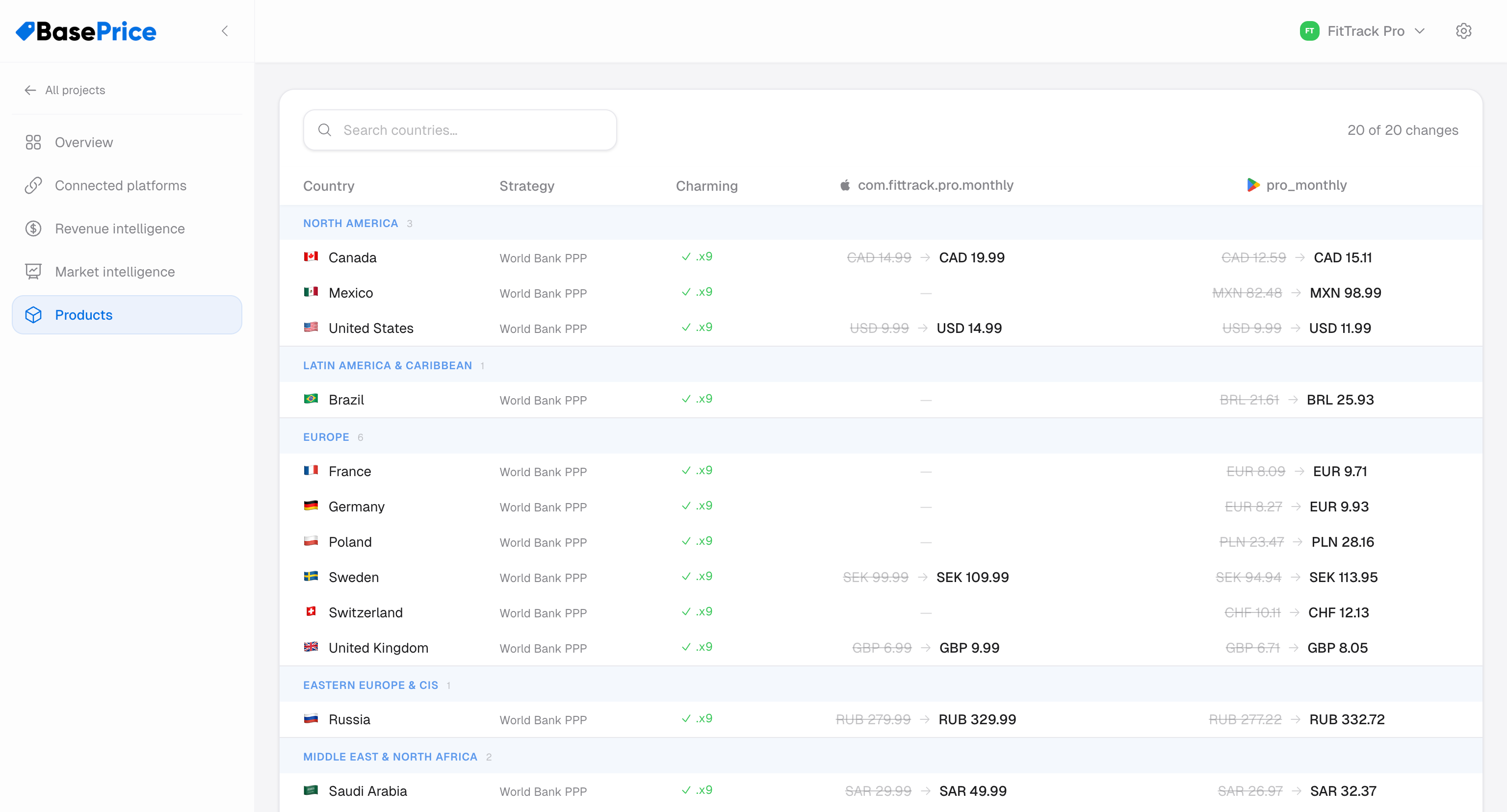Click the Overview grid icon
Image resolution: width=1507 pixels, height=812 pixels.
tap(33, 142)
